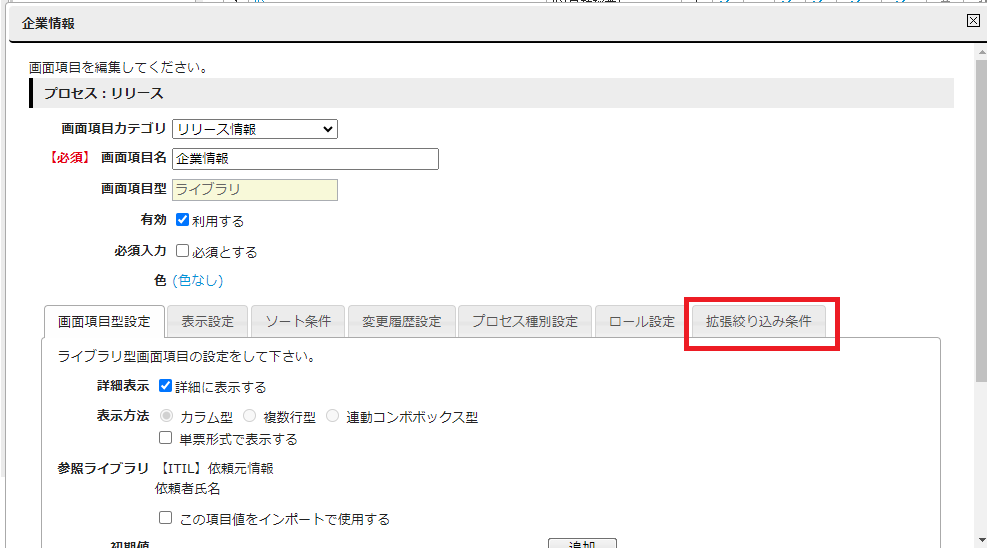Click the scrollbar up arrow
The height and width of the screenshot is (548, 987).
pos(981,52)
